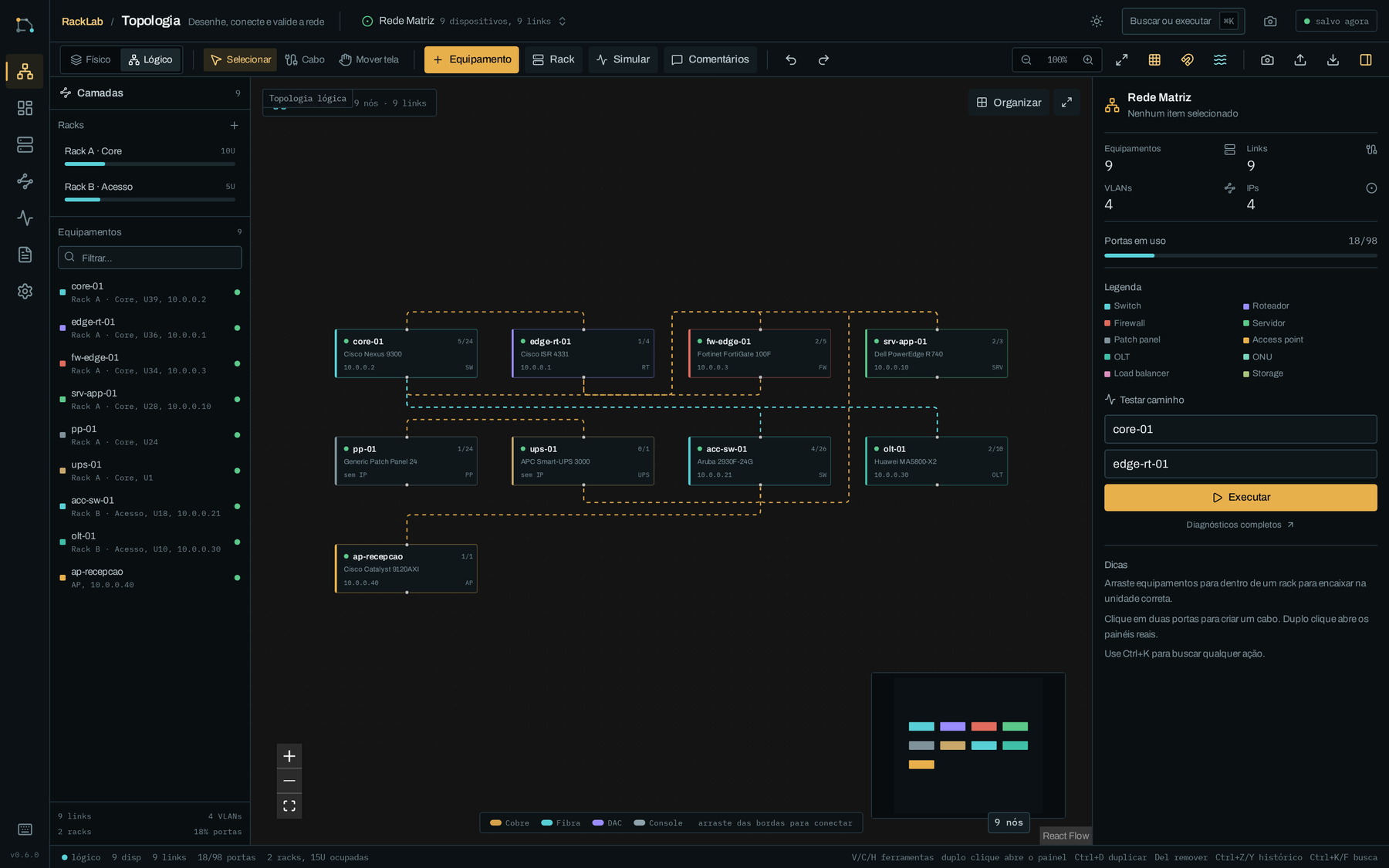Select the acc-sw-01 node on canvas
Image resolution: width=1389 pixels, height=868 pixels.
point(759,461)
